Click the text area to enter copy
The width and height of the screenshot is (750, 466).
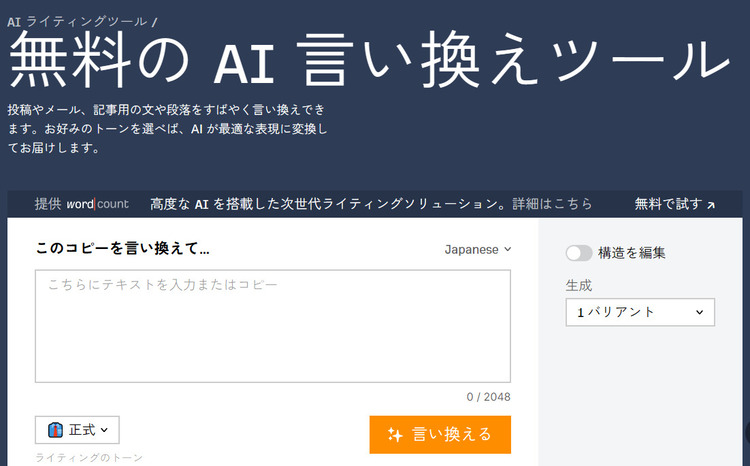click(273, 326)
